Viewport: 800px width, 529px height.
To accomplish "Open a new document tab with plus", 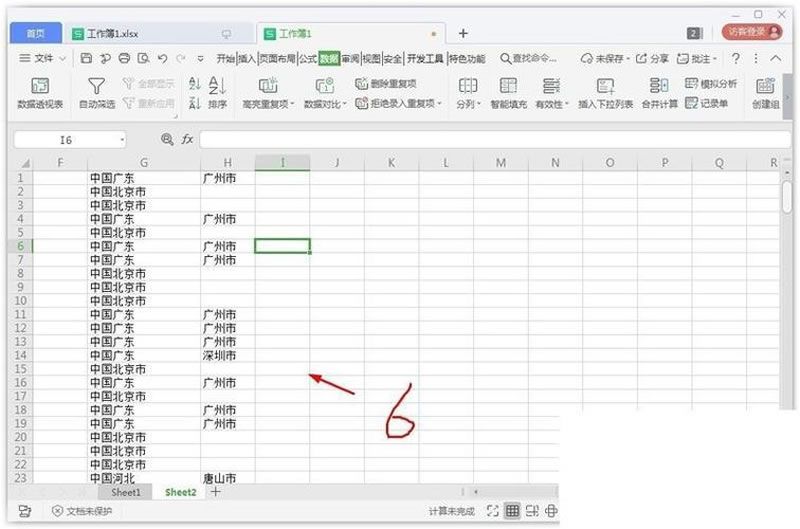I will [x=463, y=33].
